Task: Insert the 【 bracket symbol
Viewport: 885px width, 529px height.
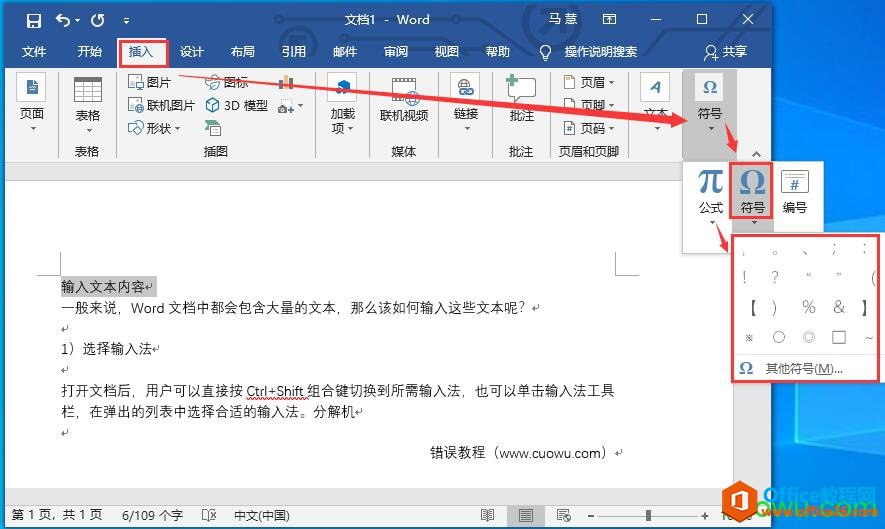Action: click(752, 308)
